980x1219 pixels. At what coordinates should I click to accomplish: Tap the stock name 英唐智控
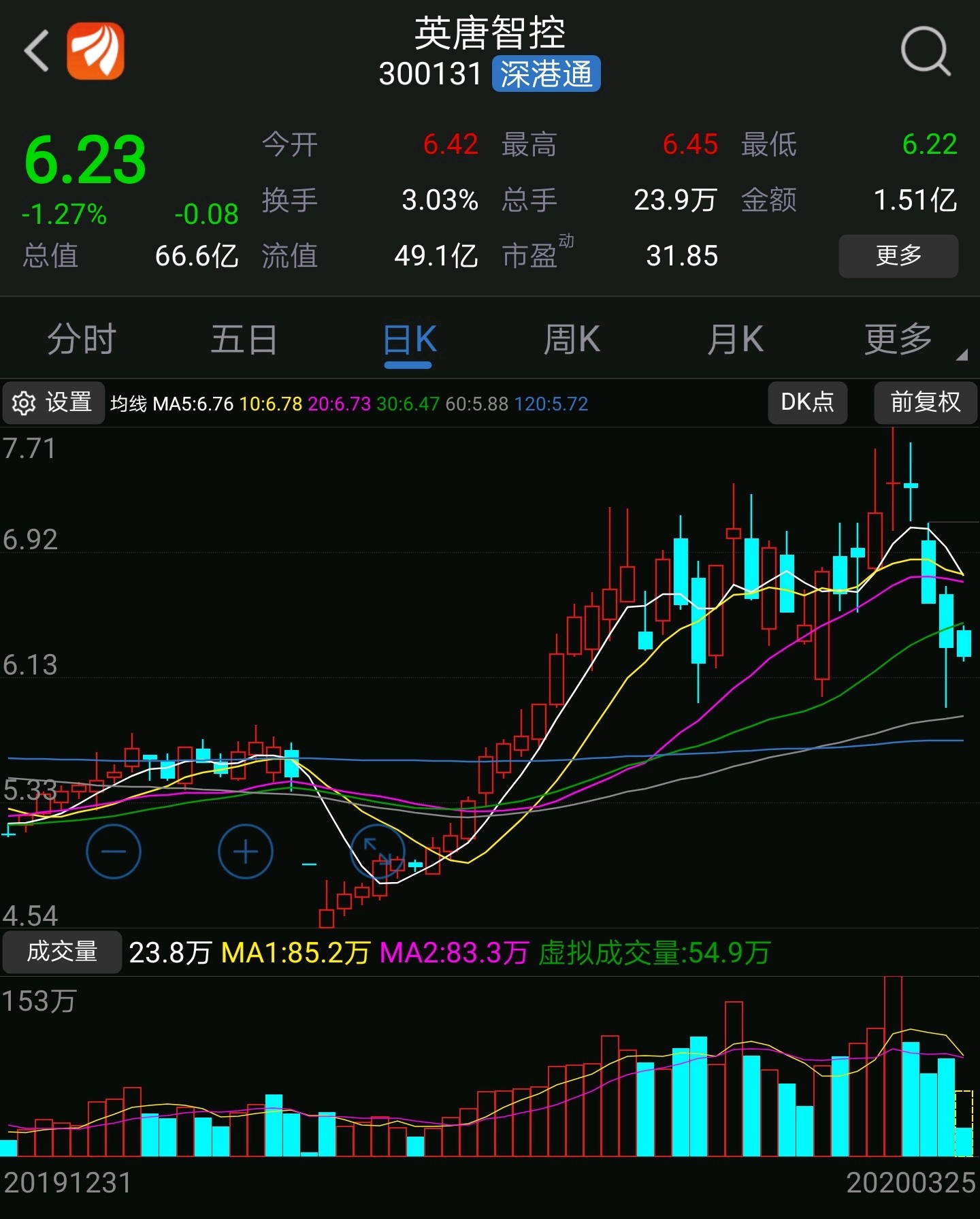point(490,33)
